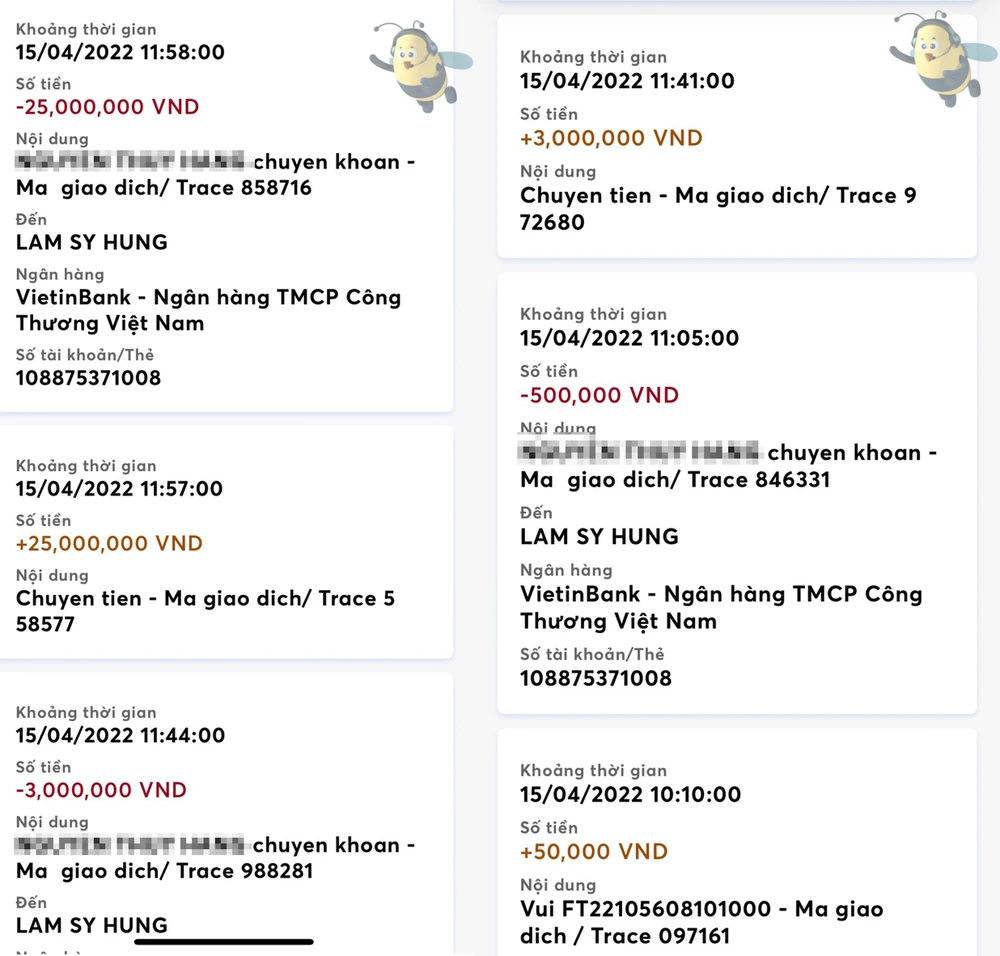
Task: Click the 15/04/2022 11:05:00 timestamp
Action: [629, 338]
